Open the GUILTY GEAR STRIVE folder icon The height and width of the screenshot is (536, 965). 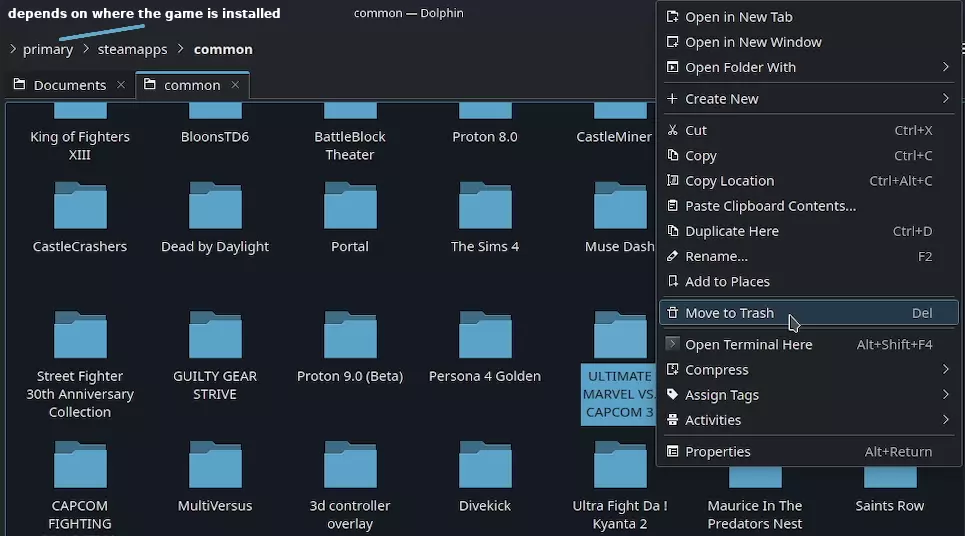pyautogui.click(x=215, y=335)
